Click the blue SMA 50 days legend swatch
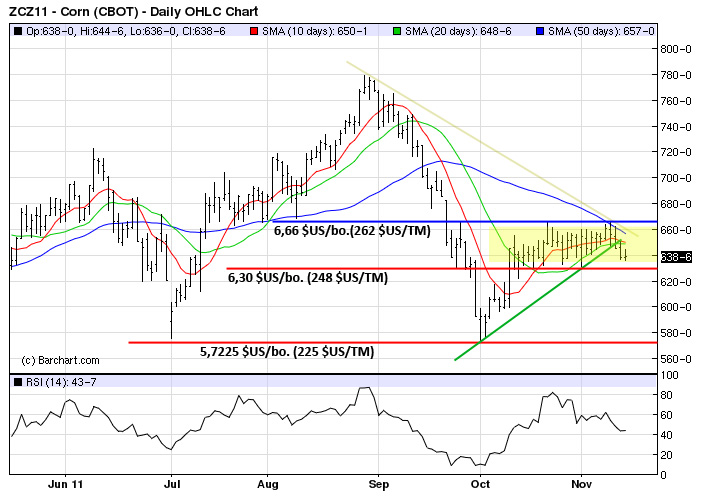This screenshot has width=701, height=501. [540, 31]
